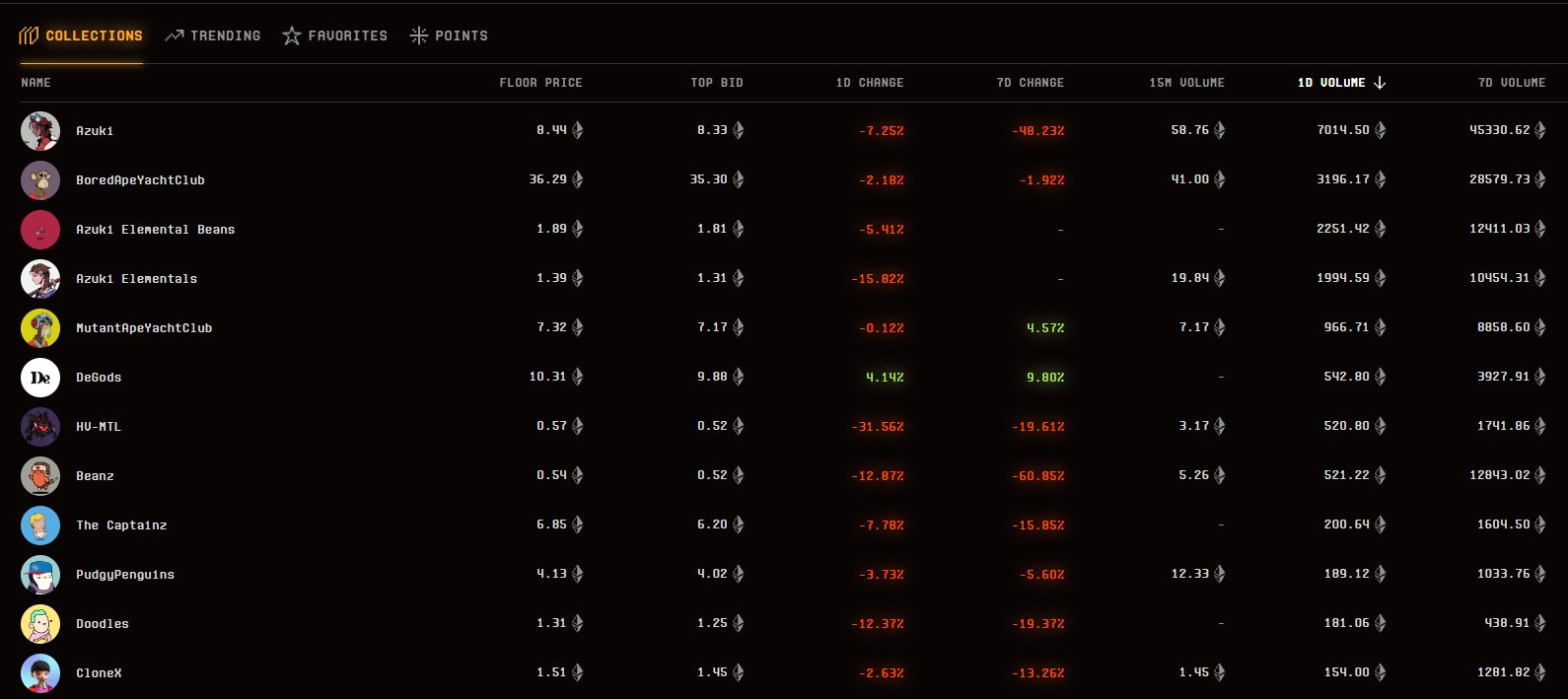This screenshot has height=699, width=1568.
Task: Open the Azuki collection name
Action: (x=95, y=131)
